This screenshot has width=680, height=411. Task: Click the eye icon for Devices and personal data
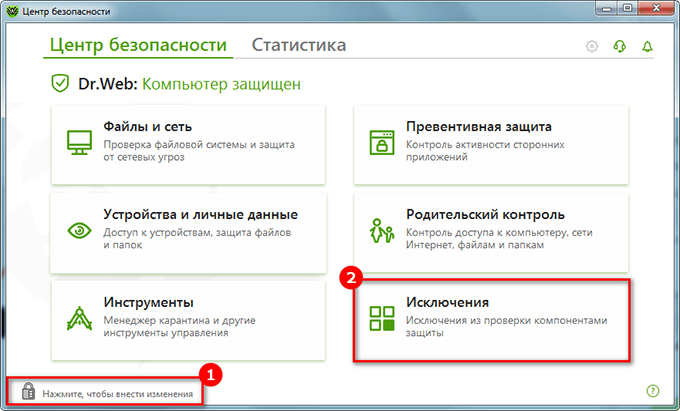pyautogui.click(x=79, y=230)
